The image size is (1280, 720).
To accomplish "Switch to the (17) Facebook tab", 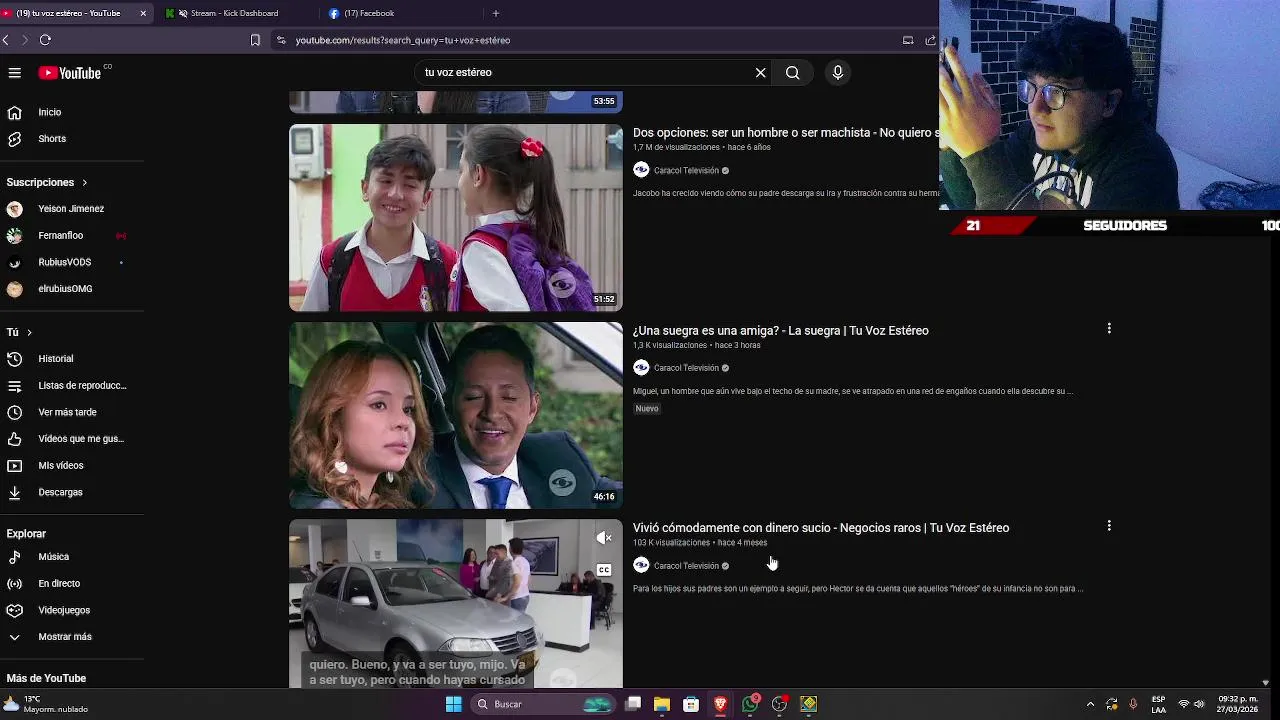I will coord(367,13).
